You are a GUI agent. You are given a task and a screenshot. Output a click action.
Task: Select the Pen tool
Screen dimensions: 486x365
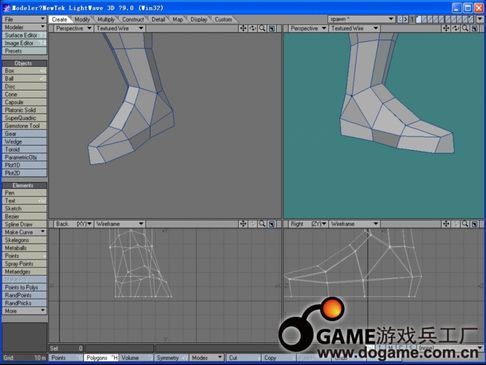coord(24,193)
